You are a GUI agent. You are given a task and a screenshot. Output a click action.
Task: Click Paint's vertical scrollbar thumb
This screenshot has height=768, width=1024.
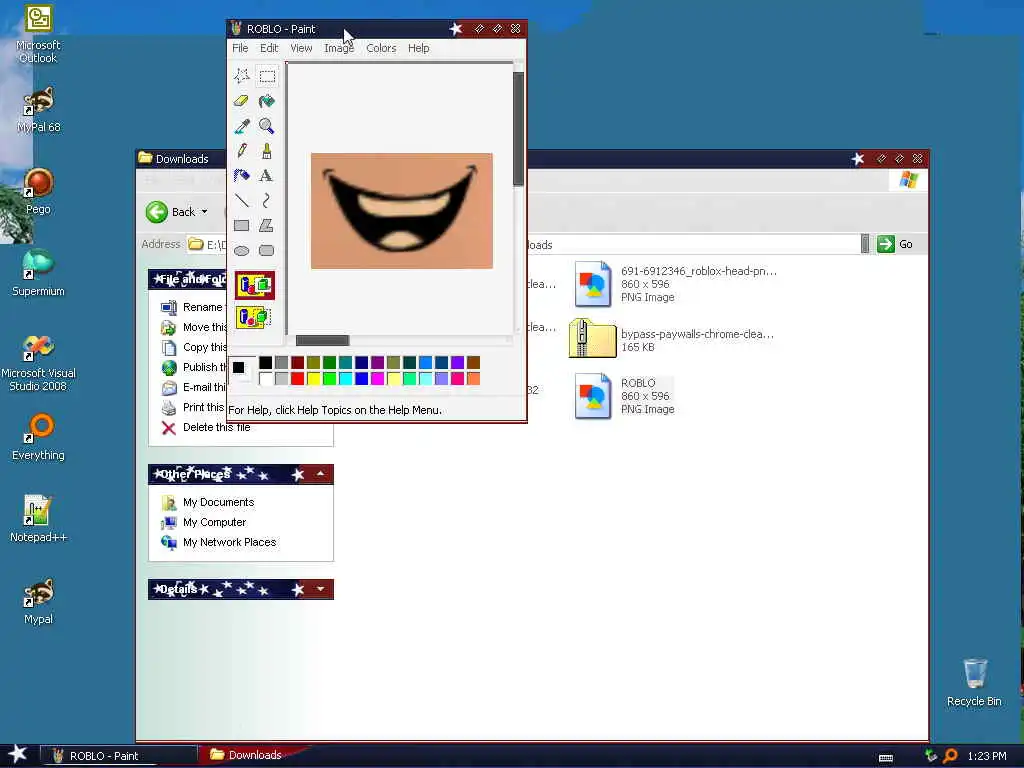pos(519,129)
